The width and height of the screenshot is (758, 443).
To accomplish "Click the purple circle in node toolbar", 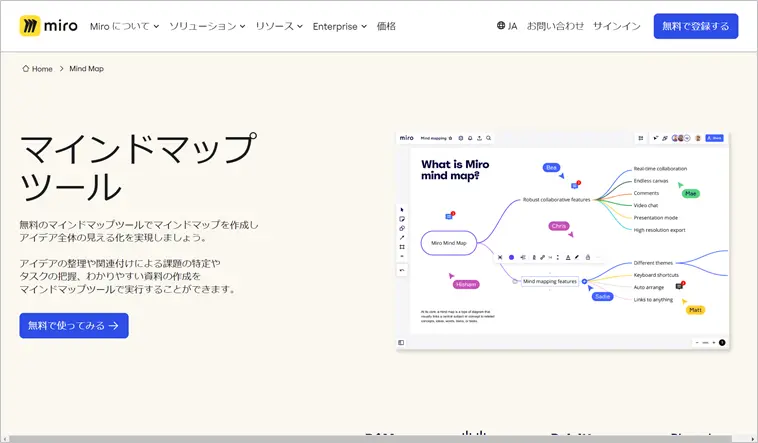I will pyautogui.click(x=511, y=257).
